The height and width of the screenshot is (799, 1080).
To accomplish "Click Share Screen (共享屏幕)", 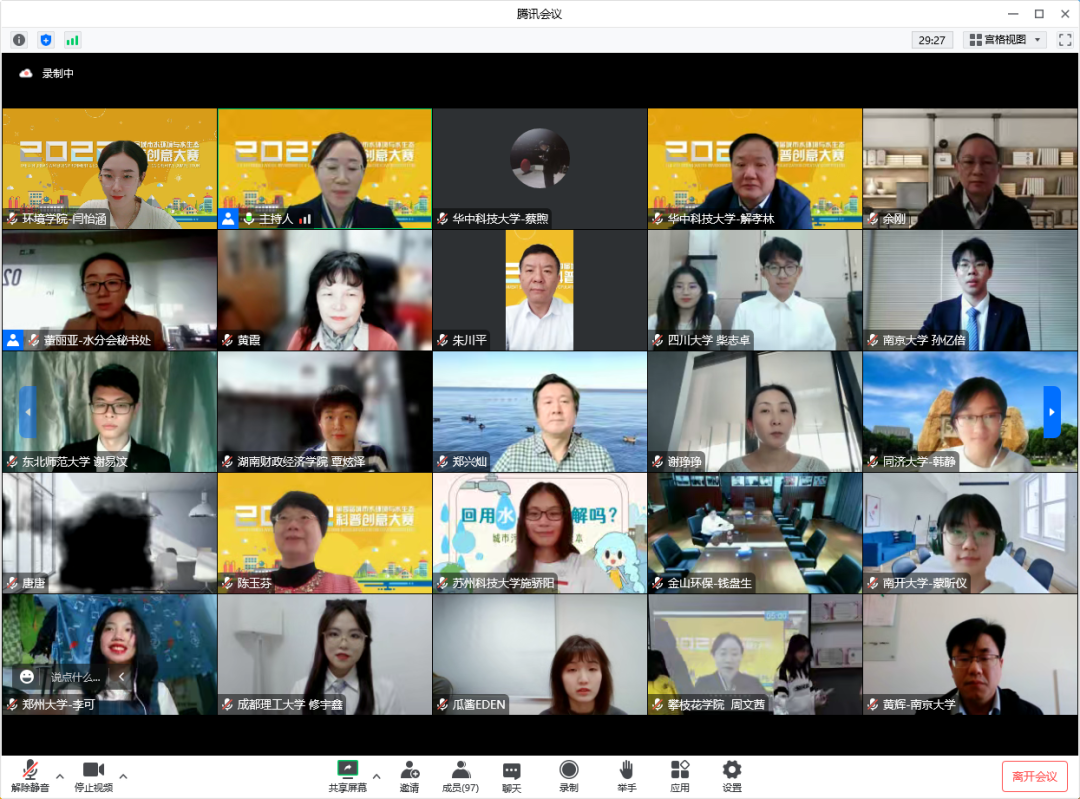I will tap(347, 775).
